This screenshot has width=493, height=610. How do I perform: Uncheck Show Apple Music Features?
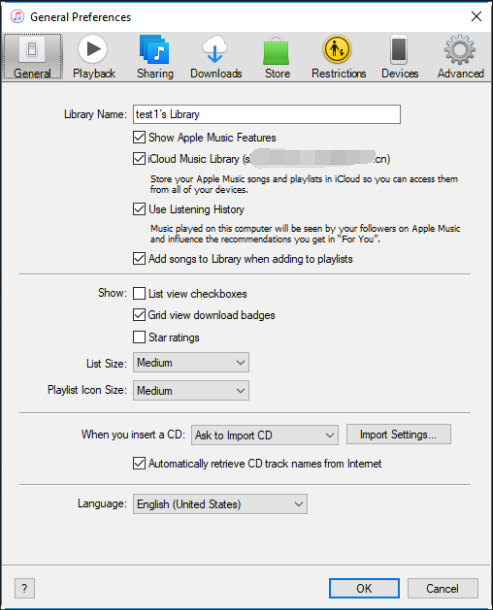click(139, 137)
